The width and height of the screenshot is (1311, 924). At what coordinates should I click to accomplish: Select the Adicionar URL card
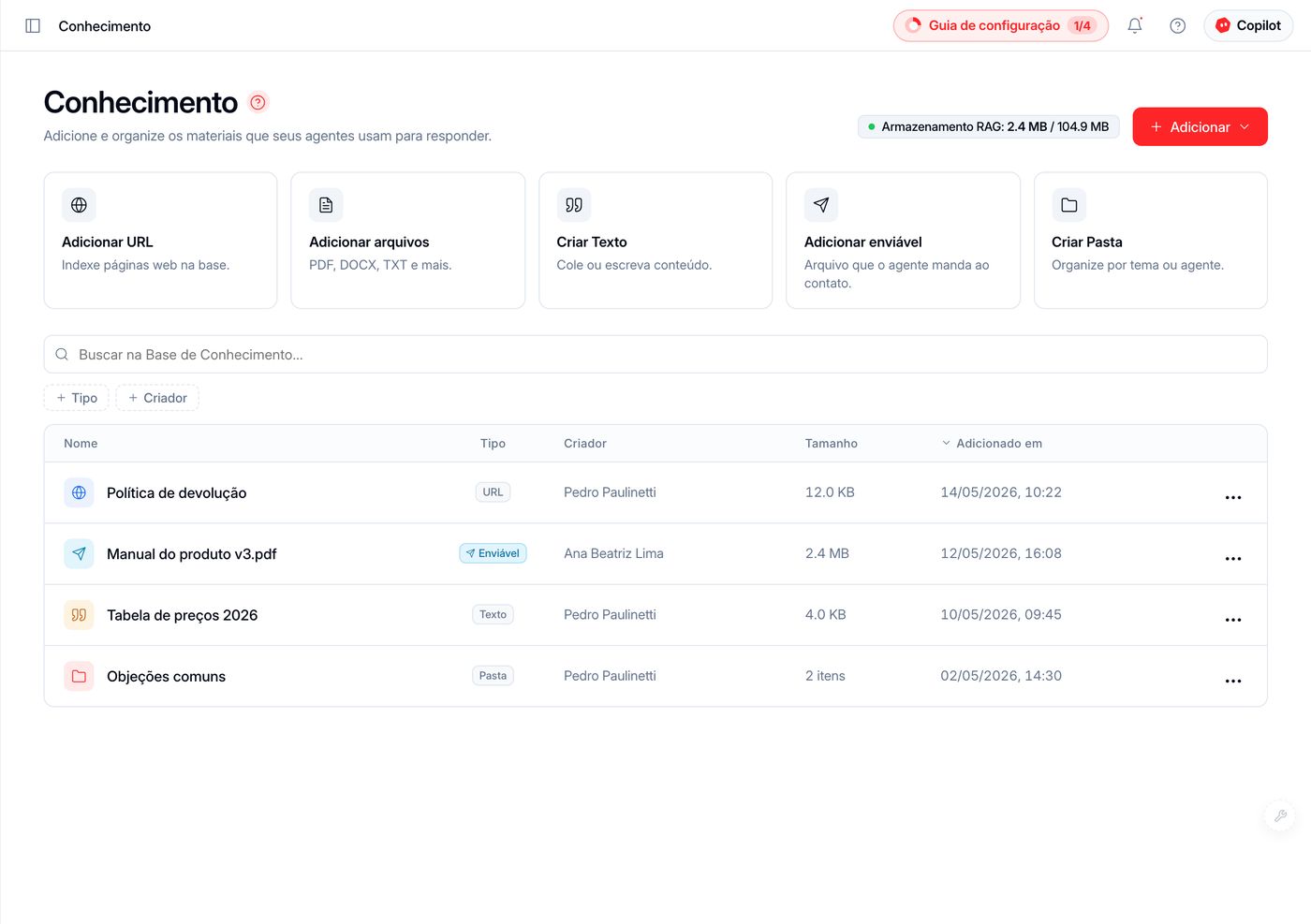point(160,241)
